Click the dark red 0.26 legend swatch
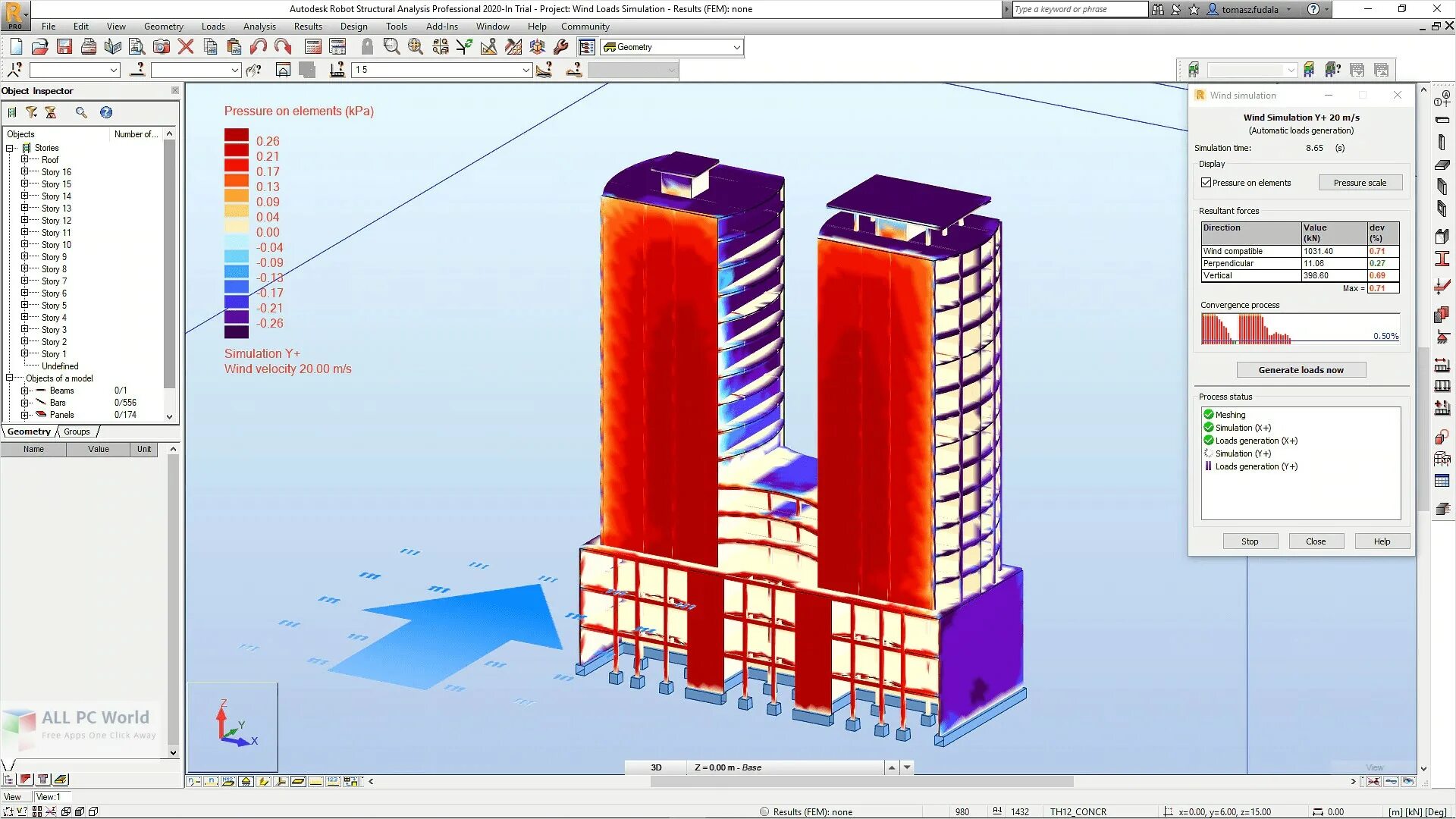This screenshot has height=819, width=1456. click(236, 136)
